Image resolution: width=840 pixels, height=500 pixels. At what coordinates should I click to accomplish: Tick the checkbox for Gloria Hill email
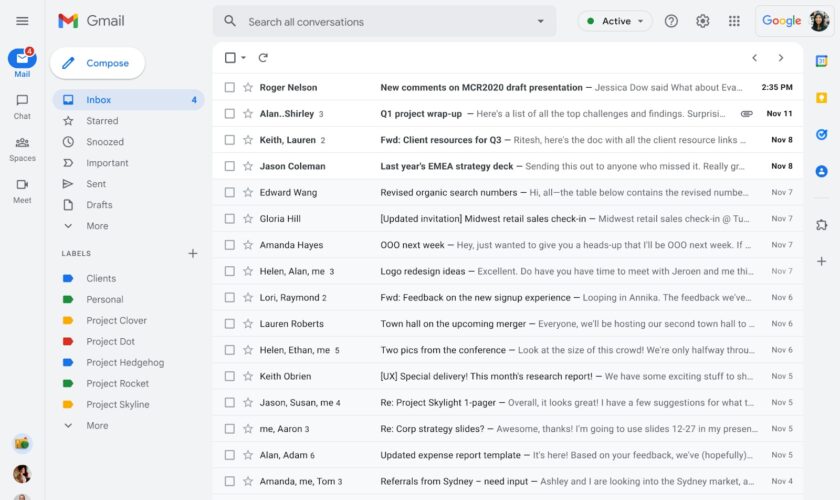[230, 219]
